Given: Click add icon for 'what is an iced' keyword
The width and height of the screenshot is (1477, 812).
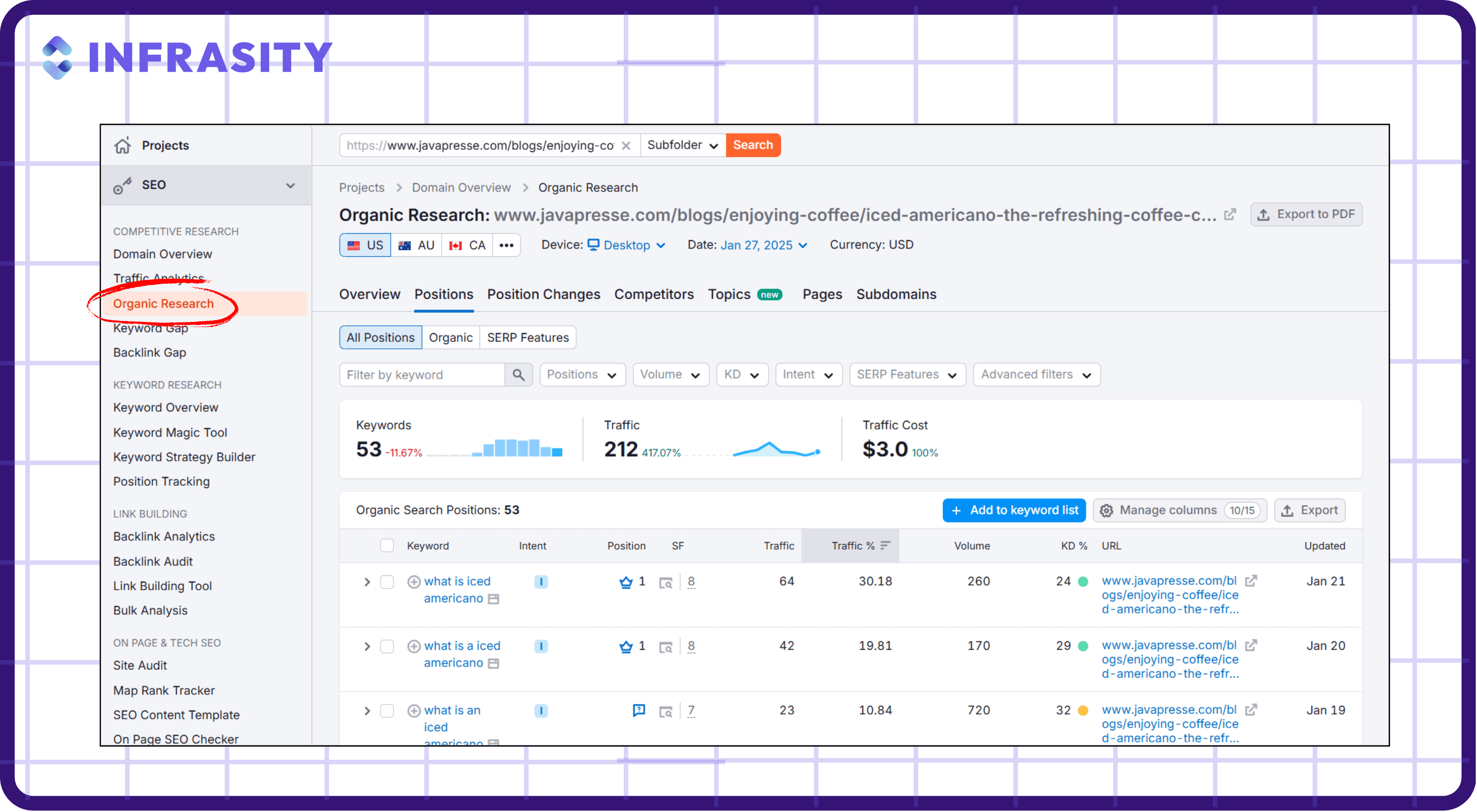Looking at the screenshot, I should (414, 712).
